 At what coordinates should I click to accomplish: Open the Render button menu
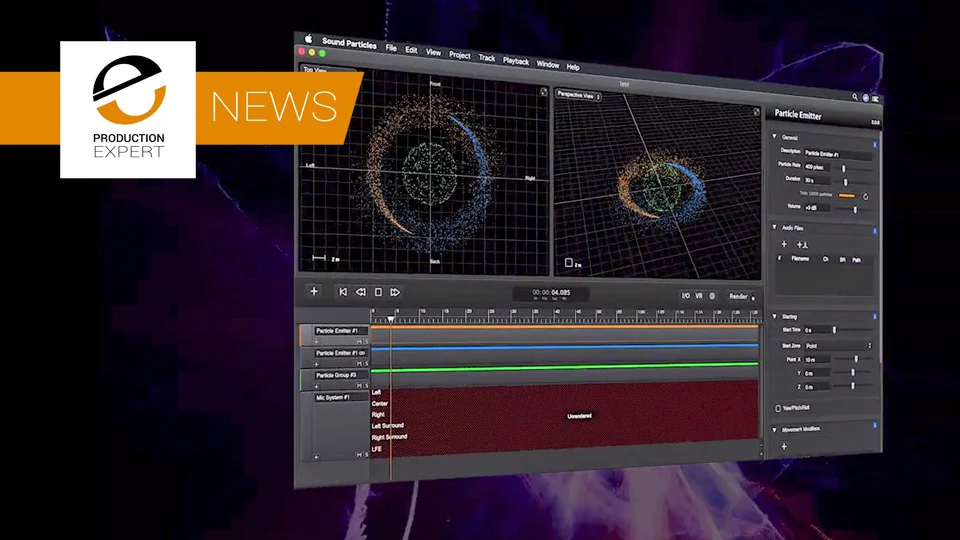[x=741, y=296]
